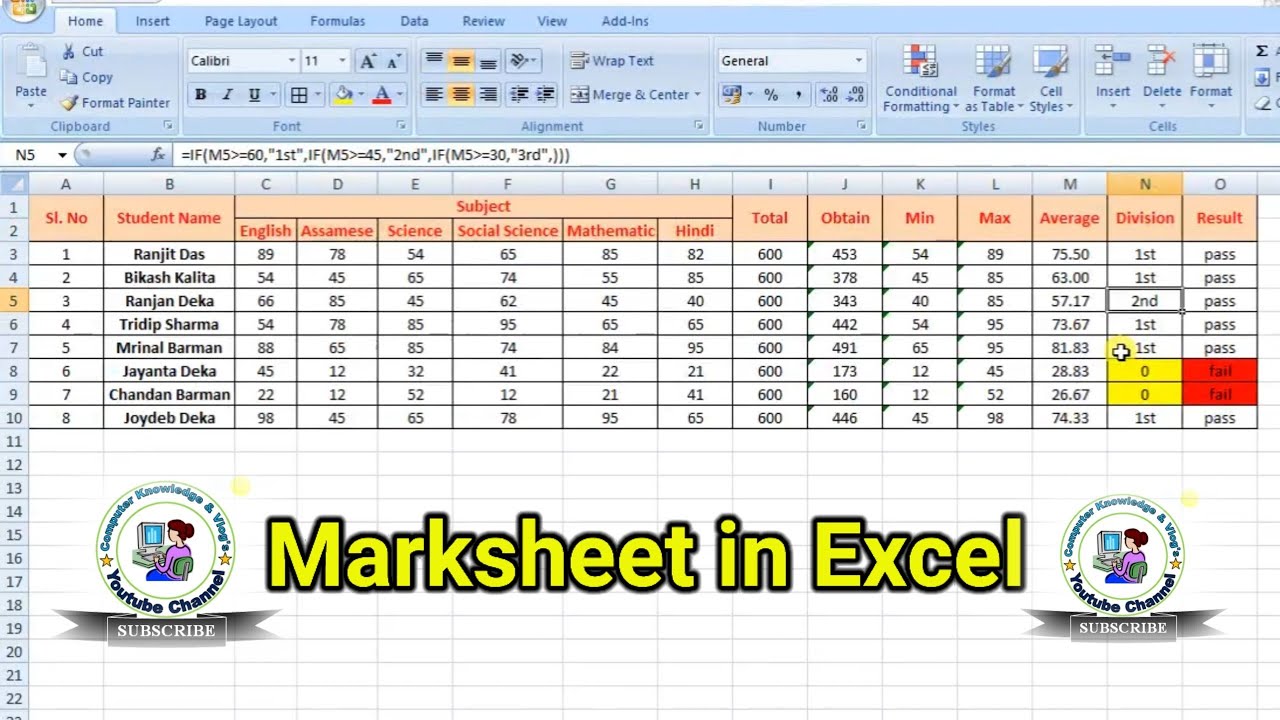The image size is (1280, 720).
Task: Open the Clipboard dialog launcher
Action: click(x=168, y=126)
